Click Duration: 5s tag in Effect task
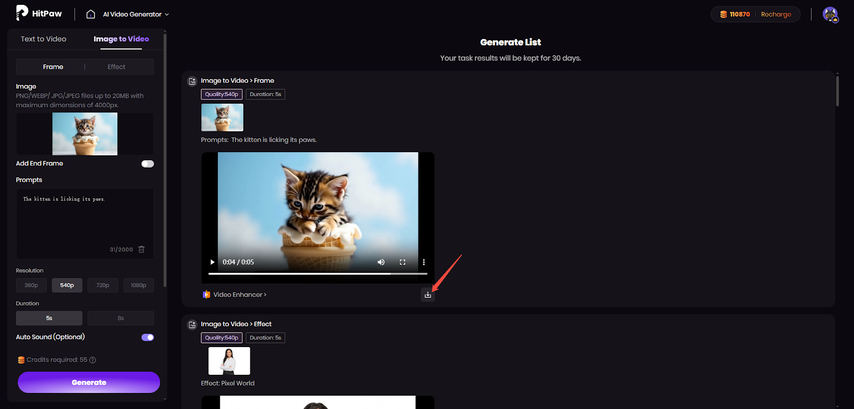 coord(265,338)
